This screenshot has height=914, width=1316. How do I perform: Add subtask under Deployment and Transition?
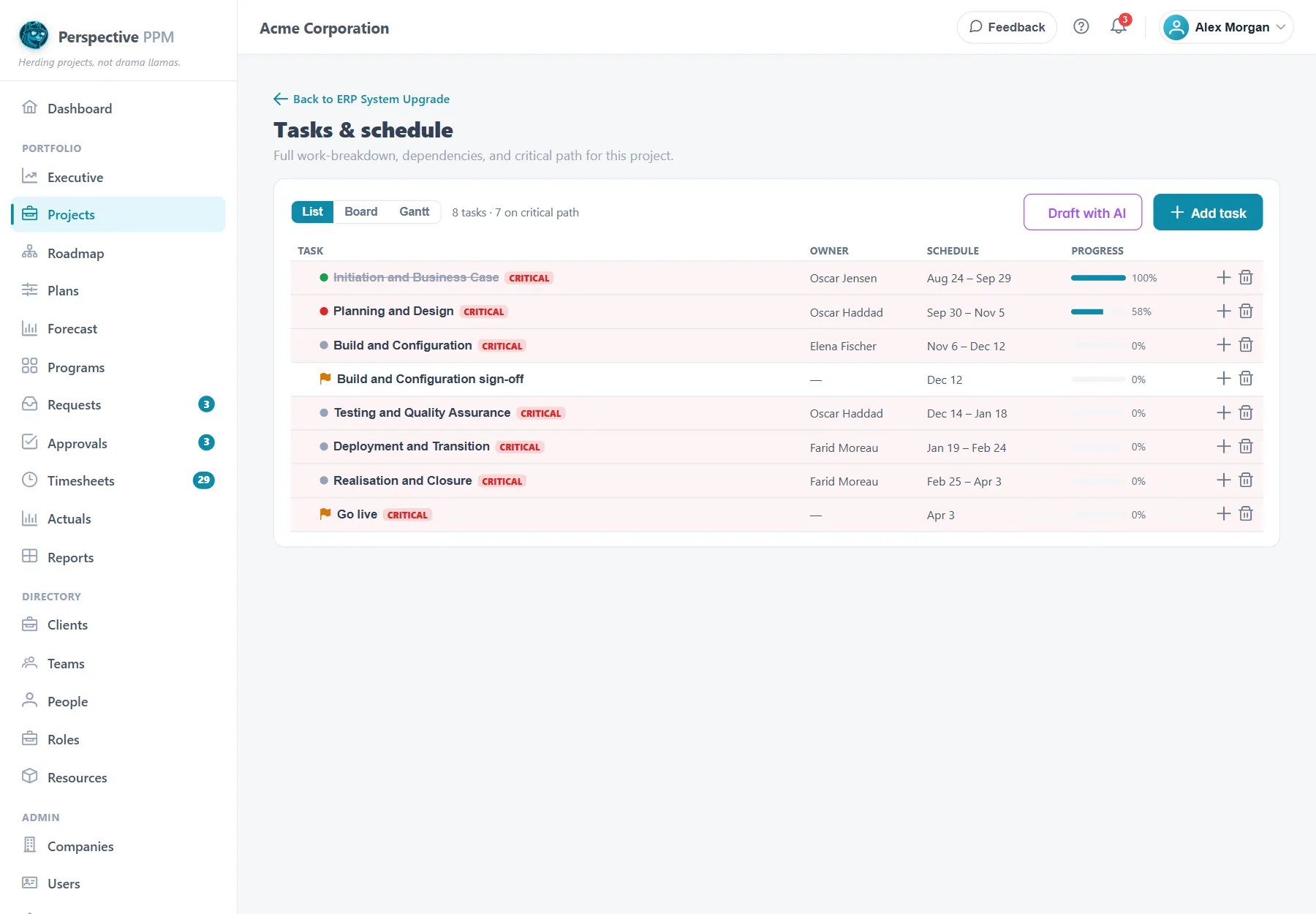tap(1224, 447)
